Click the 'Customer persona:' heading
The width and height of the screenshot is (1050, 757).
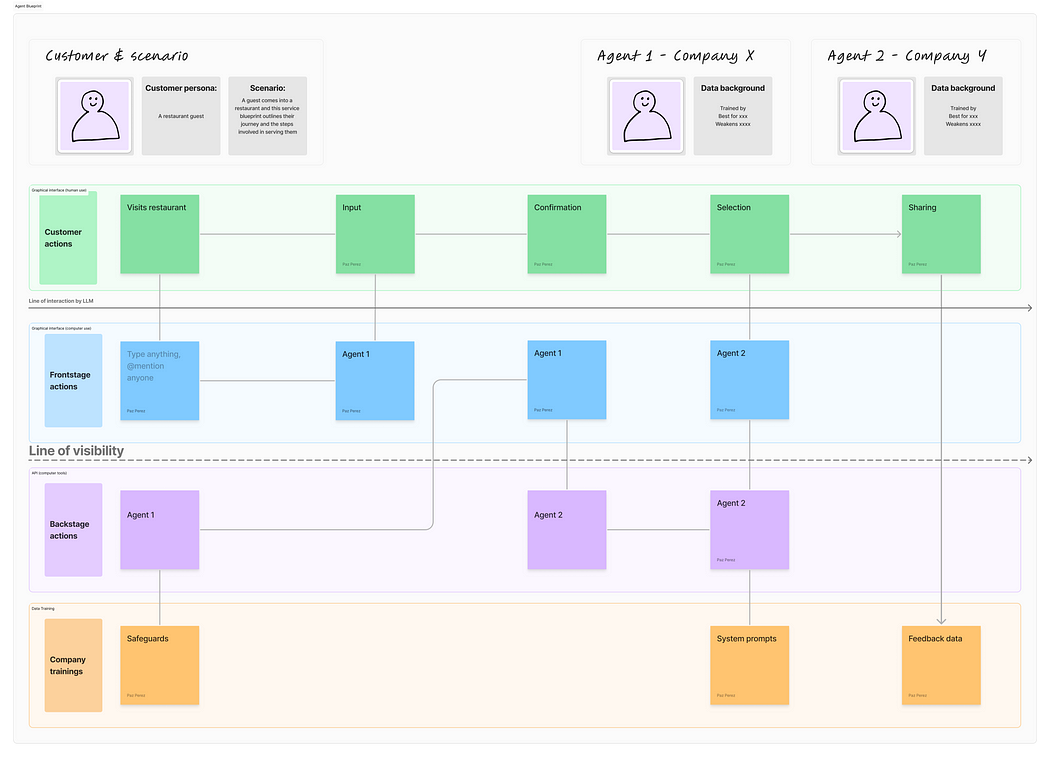pyautogui.click(x=181, y=88)
